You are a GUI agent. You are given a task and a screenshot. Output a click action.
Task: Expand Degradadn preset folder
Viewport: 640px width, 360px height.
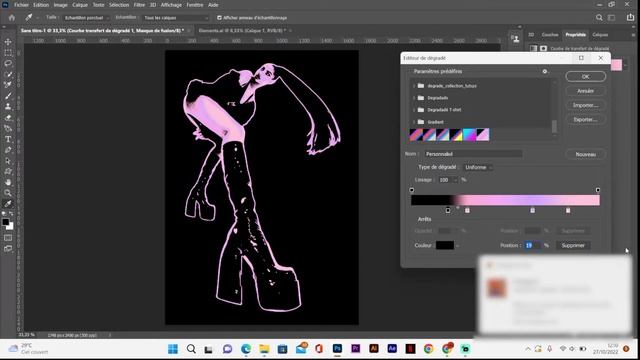pos(414,98)
